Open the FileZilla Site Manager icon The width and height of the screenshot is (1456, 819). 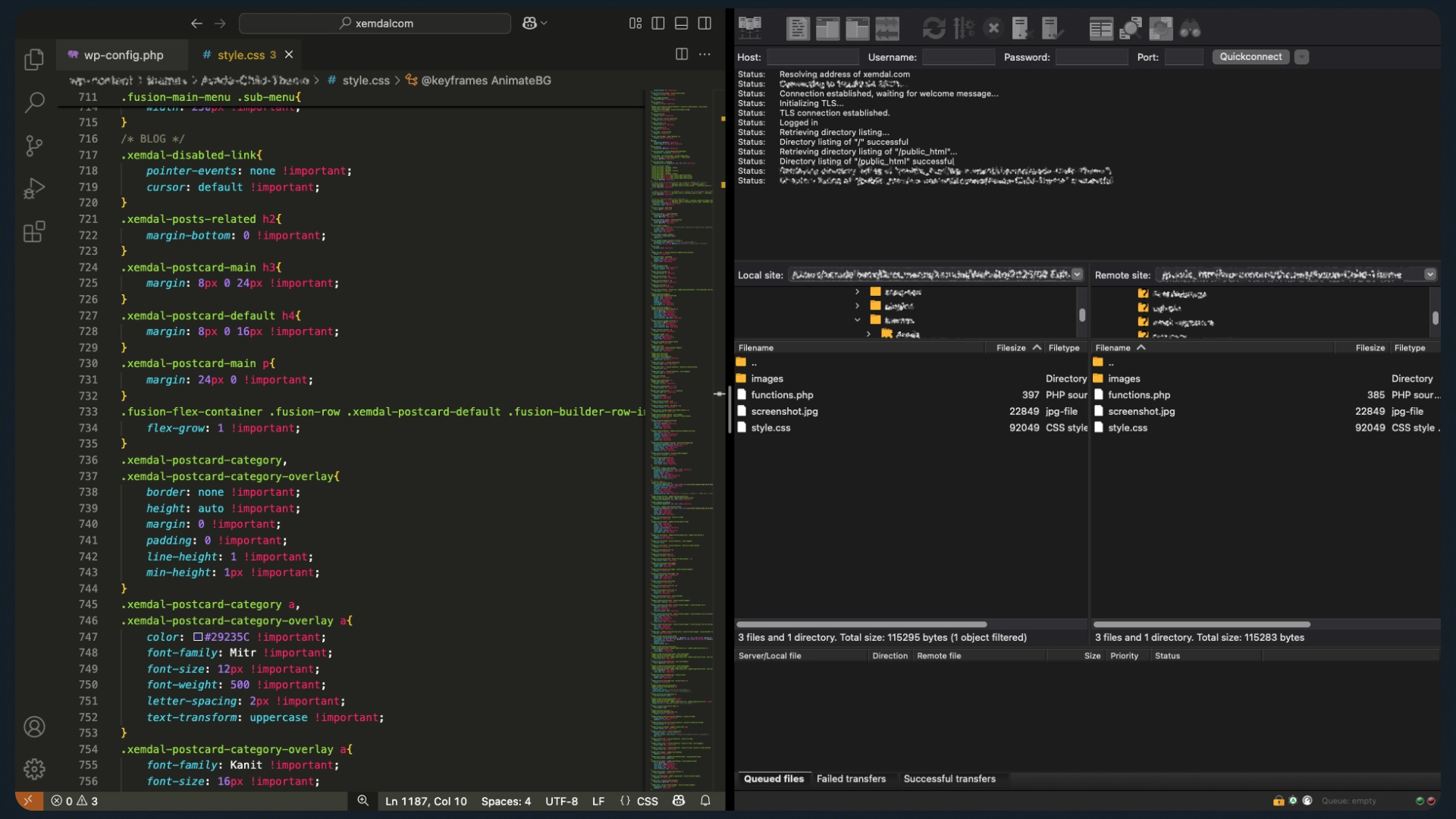(x=749, y=28)
